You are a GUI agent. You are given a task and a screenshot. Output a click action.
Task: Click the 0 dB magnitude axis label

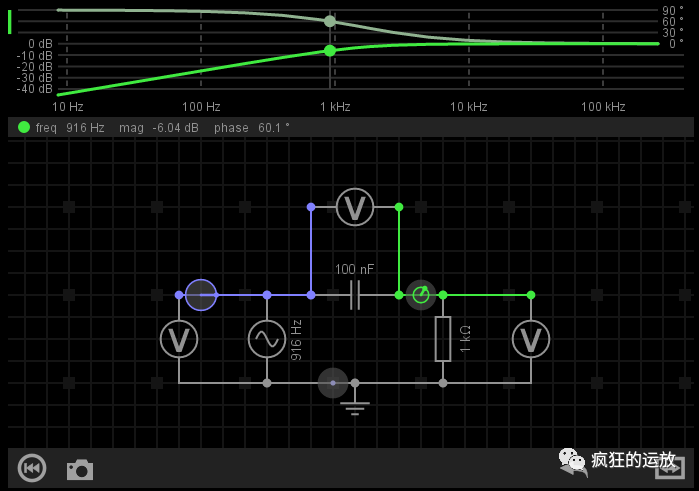40,44
